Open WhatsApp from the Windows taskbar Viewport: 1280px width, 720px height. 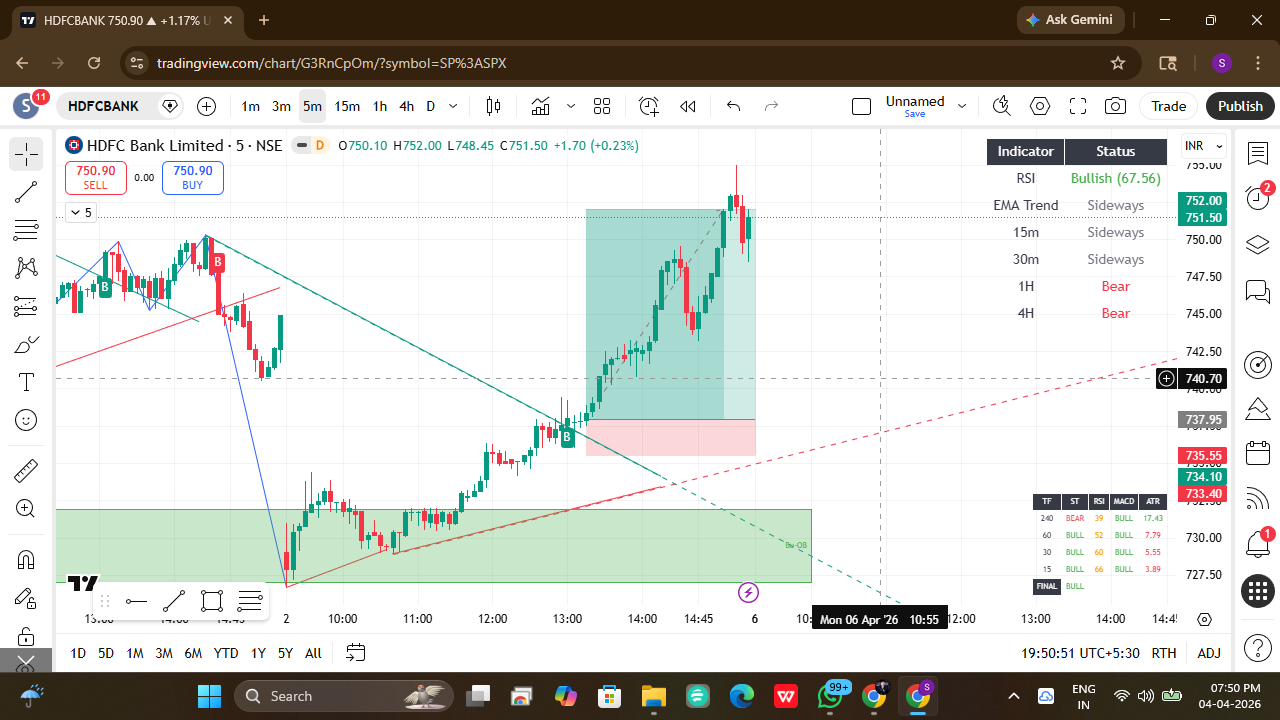[831, 696]
